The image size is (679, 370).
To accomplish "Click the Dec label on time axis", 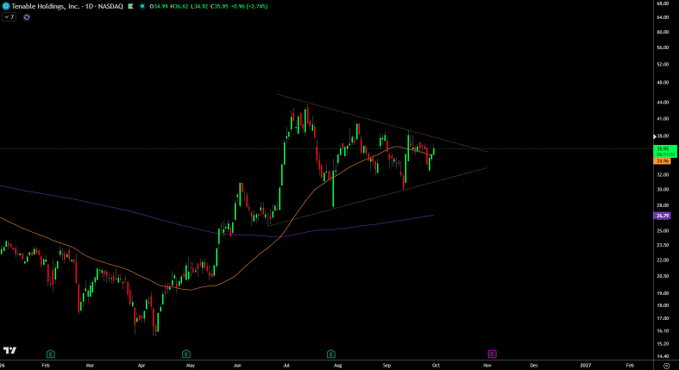I will coord(534,365).
